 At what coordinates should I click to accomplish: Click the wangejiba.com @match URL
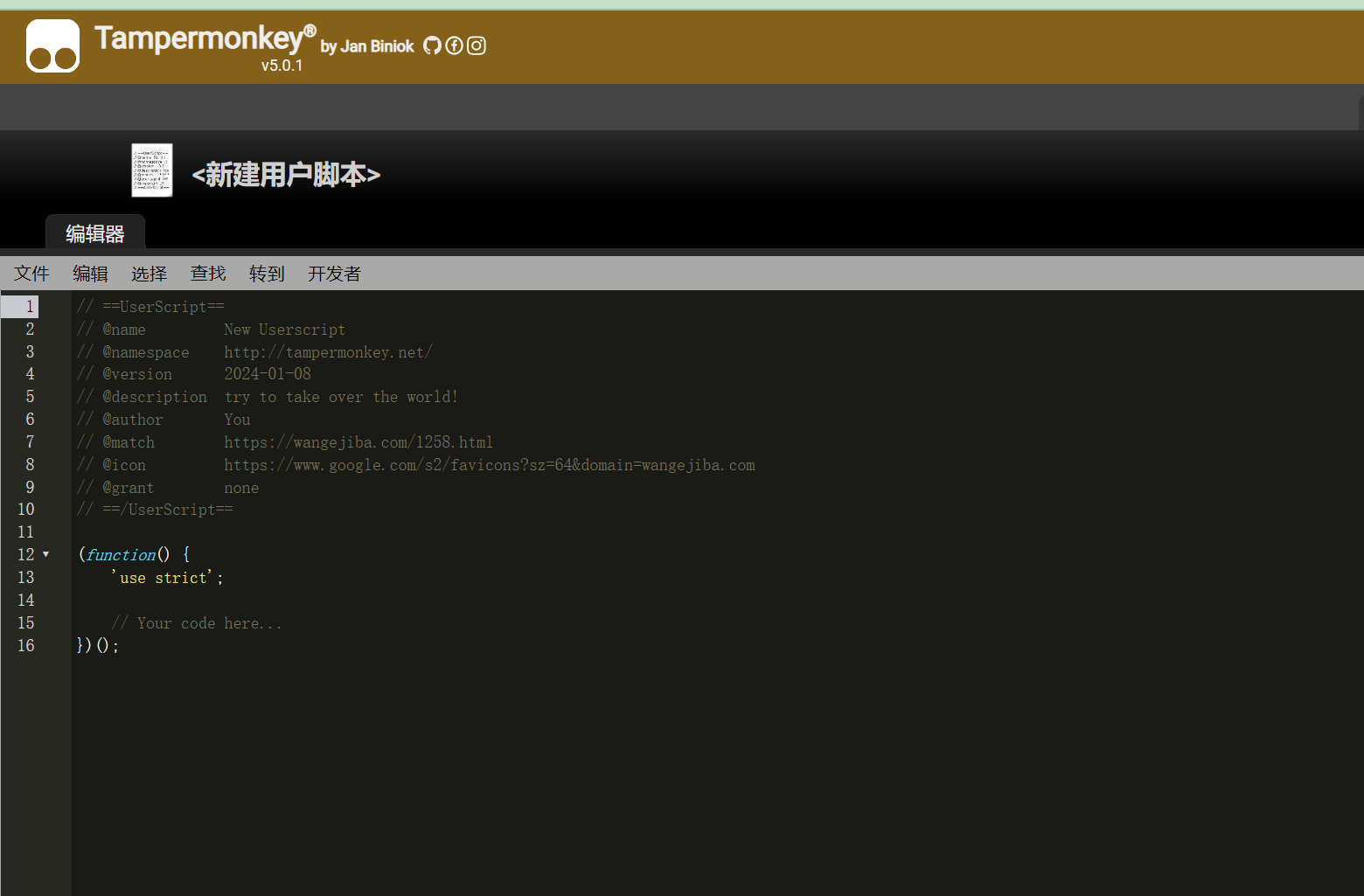[x=358, y=441]
